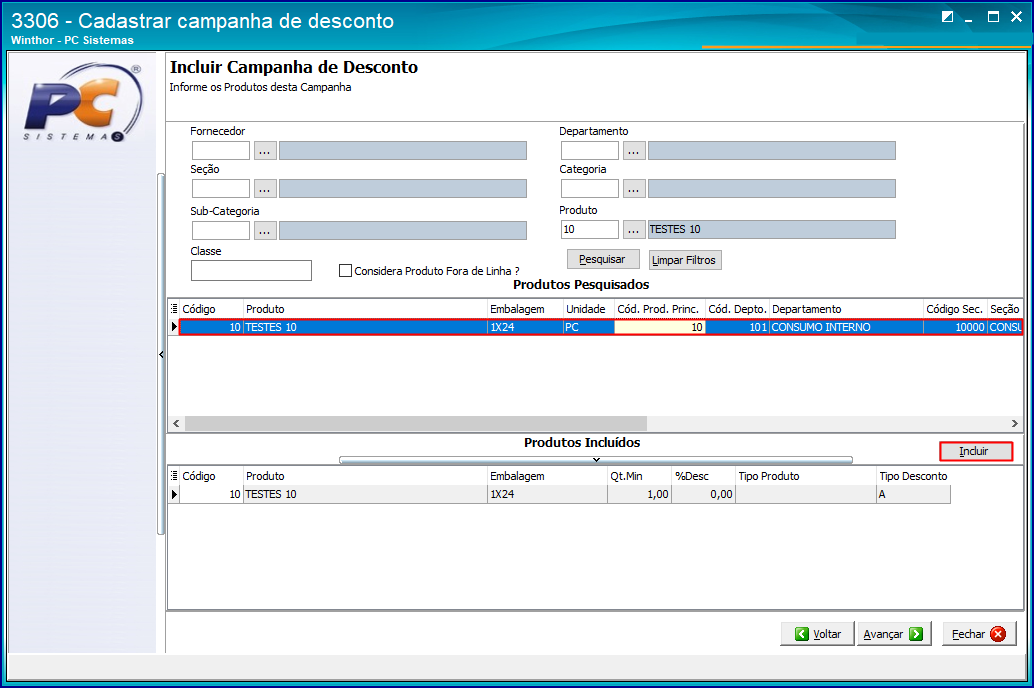1034x688 pixels.
Task: Click the empty Tipo Produto cell of TESTES 10
Action: 806,494
